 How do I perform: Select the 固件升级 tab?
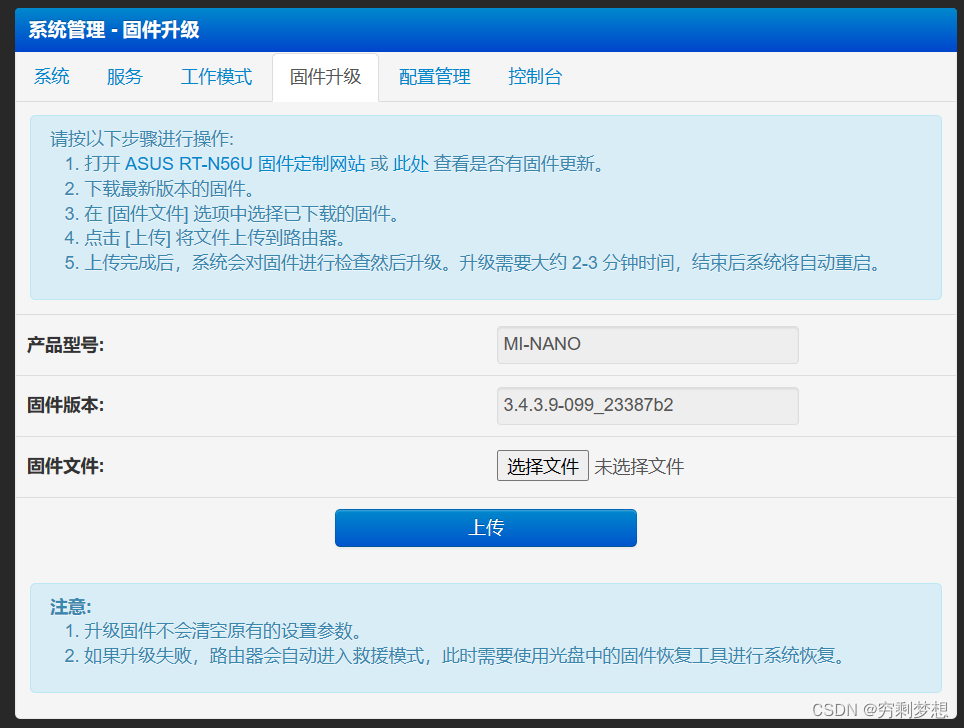325,77
